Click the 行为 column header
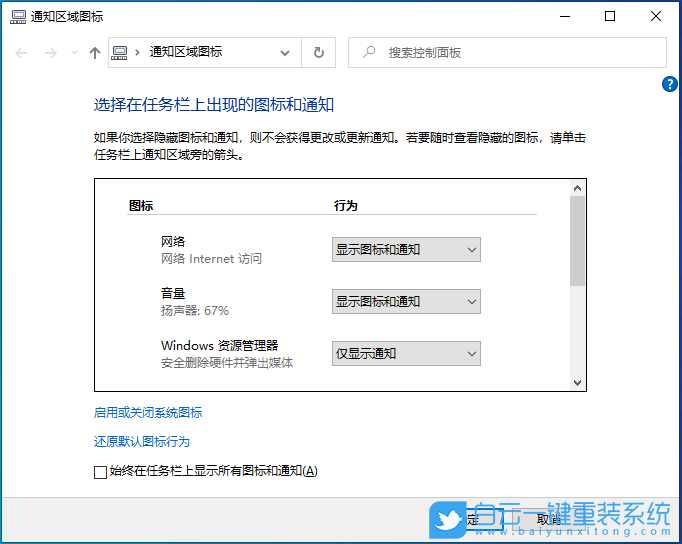Image resolution: width=682 pixels, height=544 pixels. 345,205
